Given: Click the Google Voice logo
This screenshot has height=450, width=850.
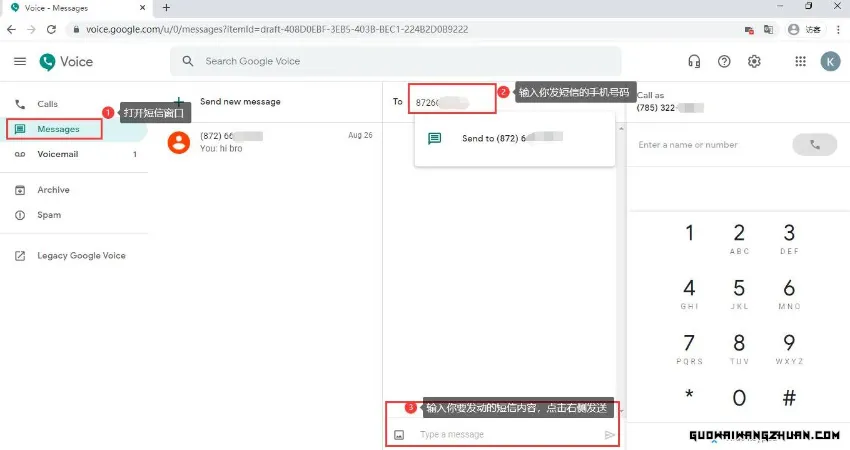Looking at the screenshot, I should click(66, 62).
